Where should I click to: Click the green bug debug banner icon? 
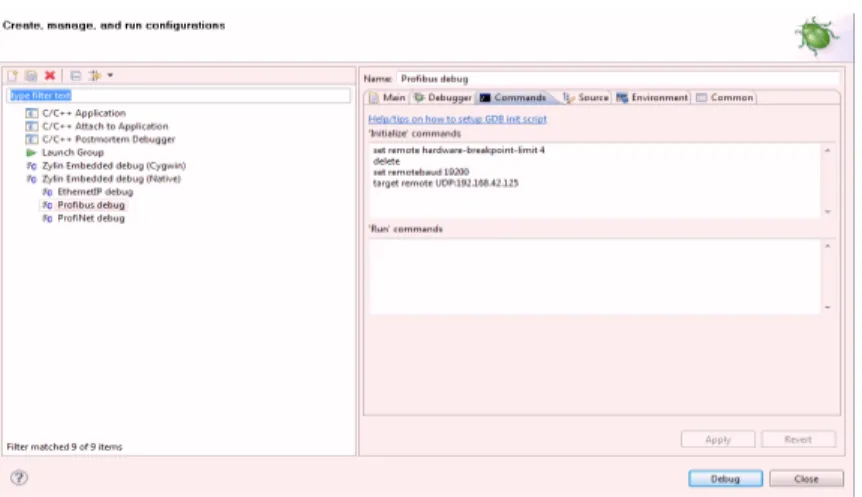[x=817, y=36]
